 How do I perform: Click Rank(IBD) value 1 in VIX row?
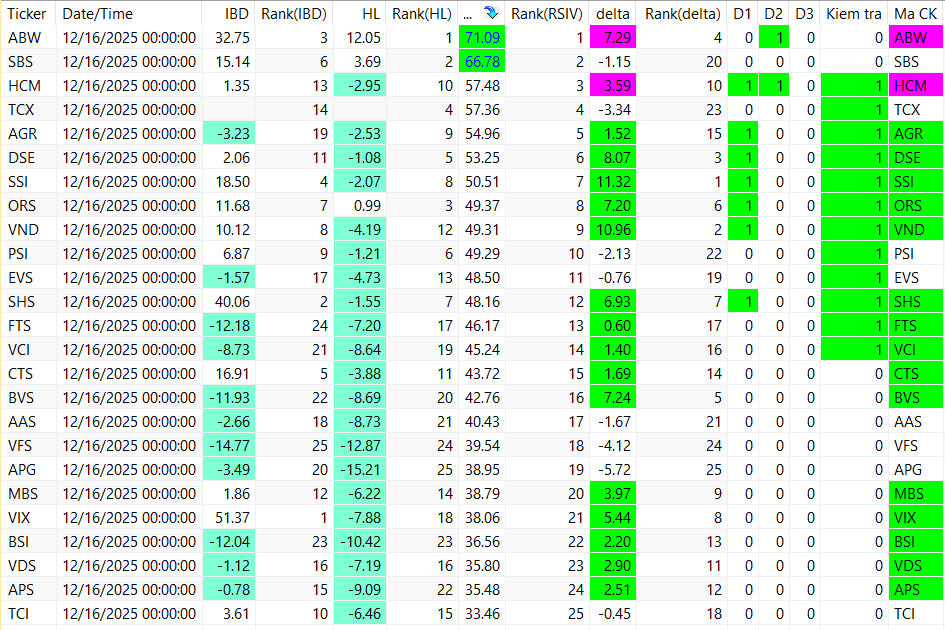coord(324,517)
